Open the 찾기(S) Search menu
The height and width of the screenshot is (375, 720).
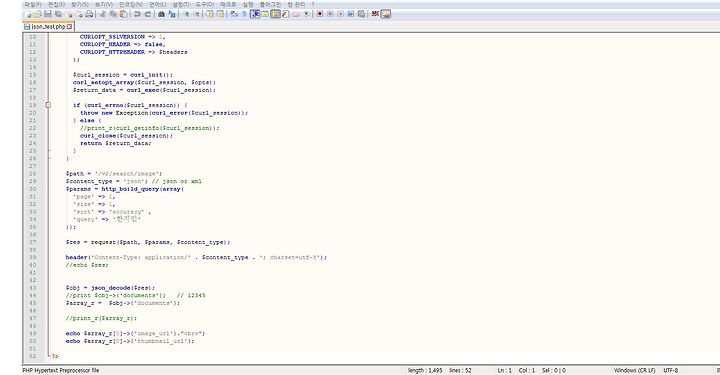79,4
